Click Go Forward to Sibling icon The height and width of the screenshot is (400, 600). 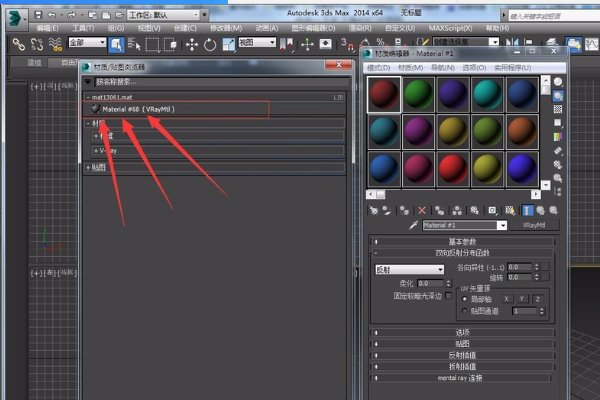(553, 210)
